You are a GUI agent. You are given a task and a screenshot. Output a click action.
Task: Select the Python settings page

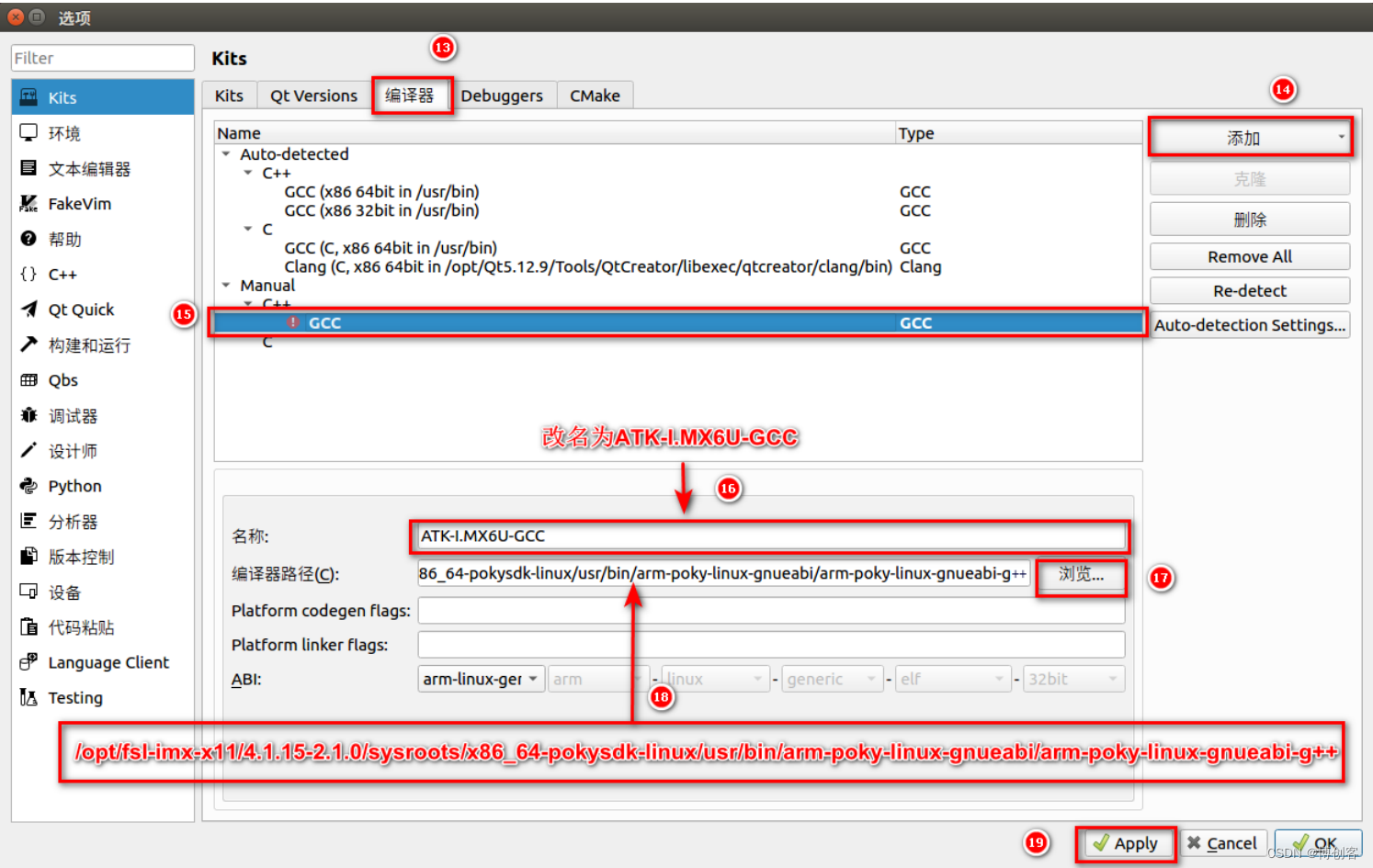coord(74,485)
